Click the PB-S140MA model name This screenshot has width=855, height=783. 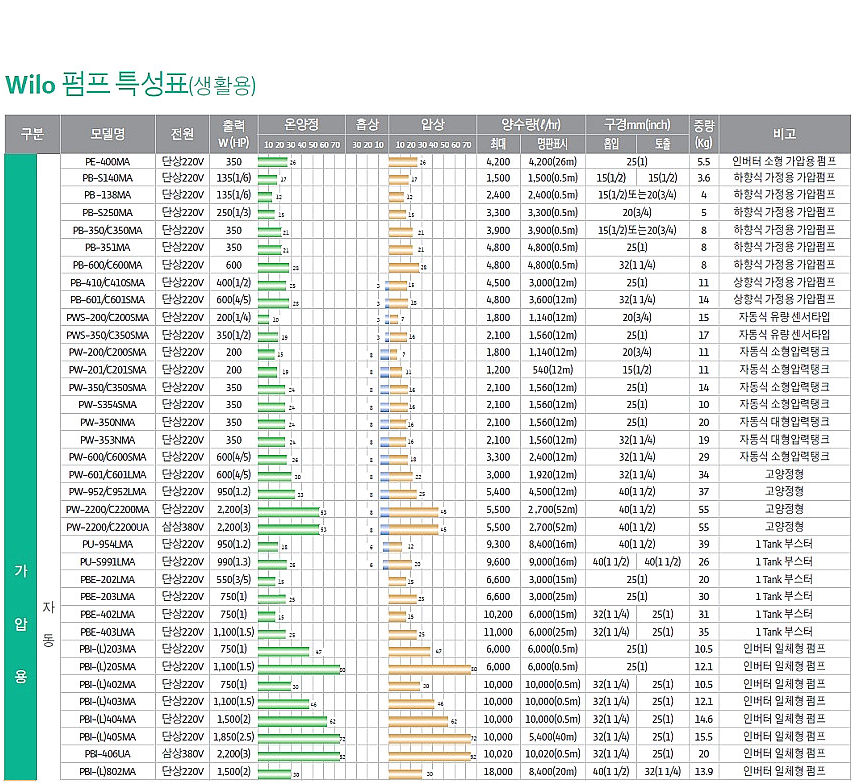point(106,178)
